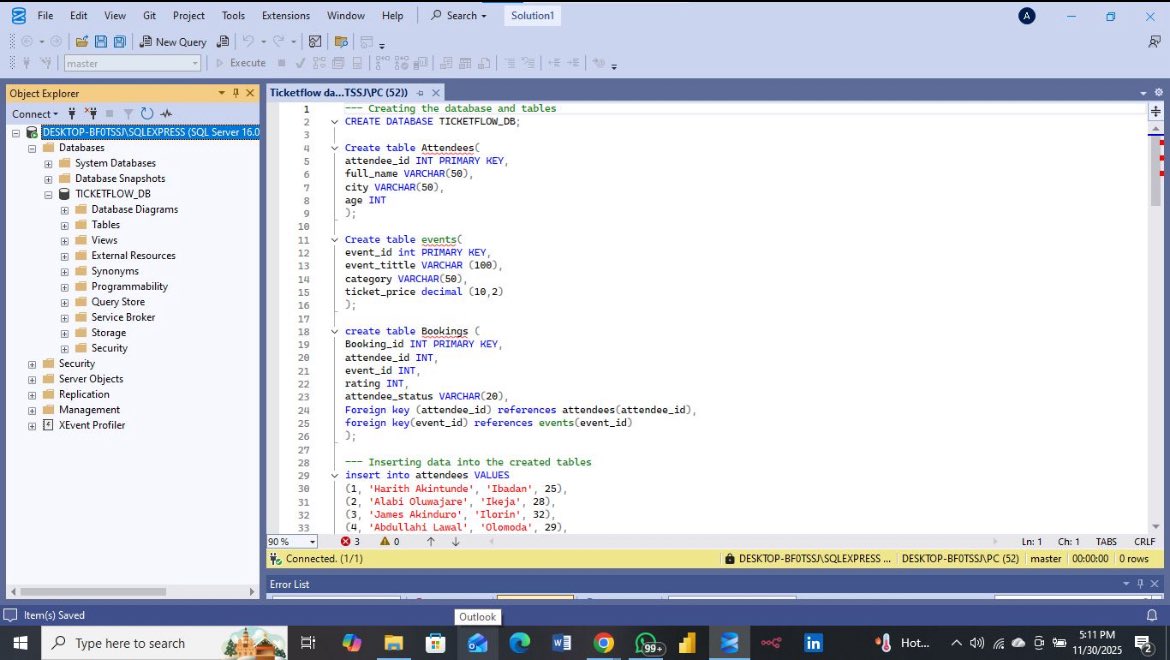Open the Extensions menu
1170x660 pixels.
pyautogui.click(x=286, y=15)
